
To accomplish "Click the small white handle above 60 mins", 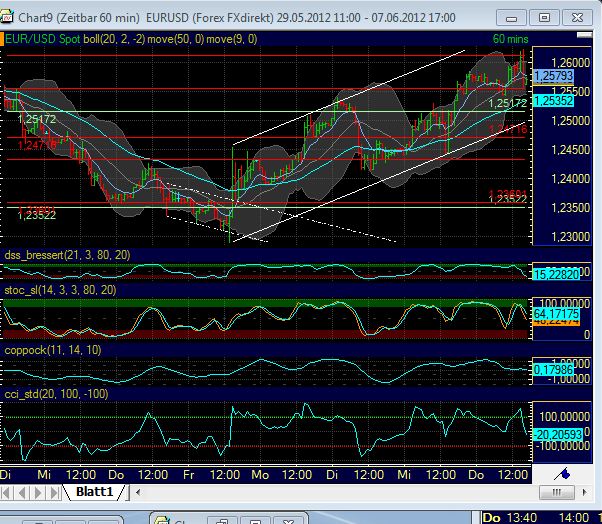I will coord(584,35).
